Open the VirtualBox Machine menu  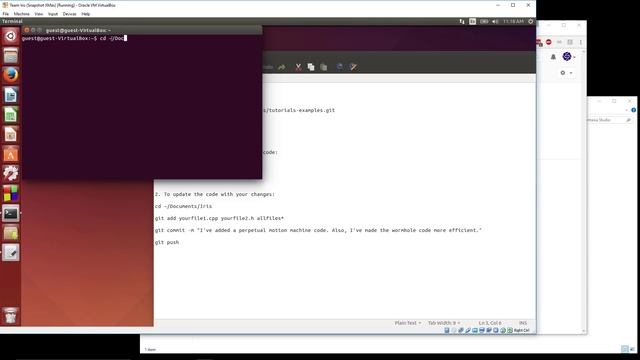(21, 14)
